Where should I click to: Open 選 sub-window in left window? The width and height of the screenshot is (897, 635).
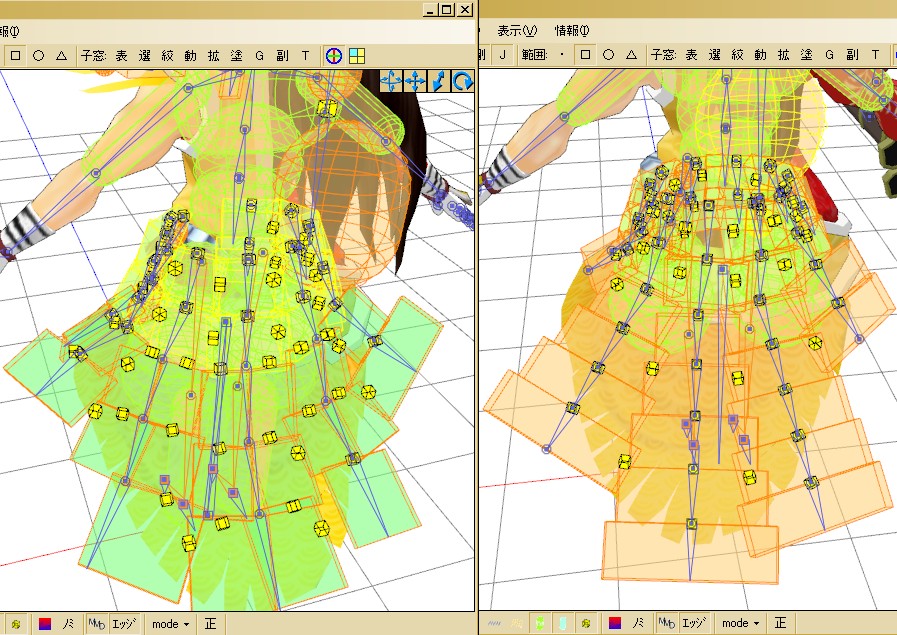(x=144, y=56)
